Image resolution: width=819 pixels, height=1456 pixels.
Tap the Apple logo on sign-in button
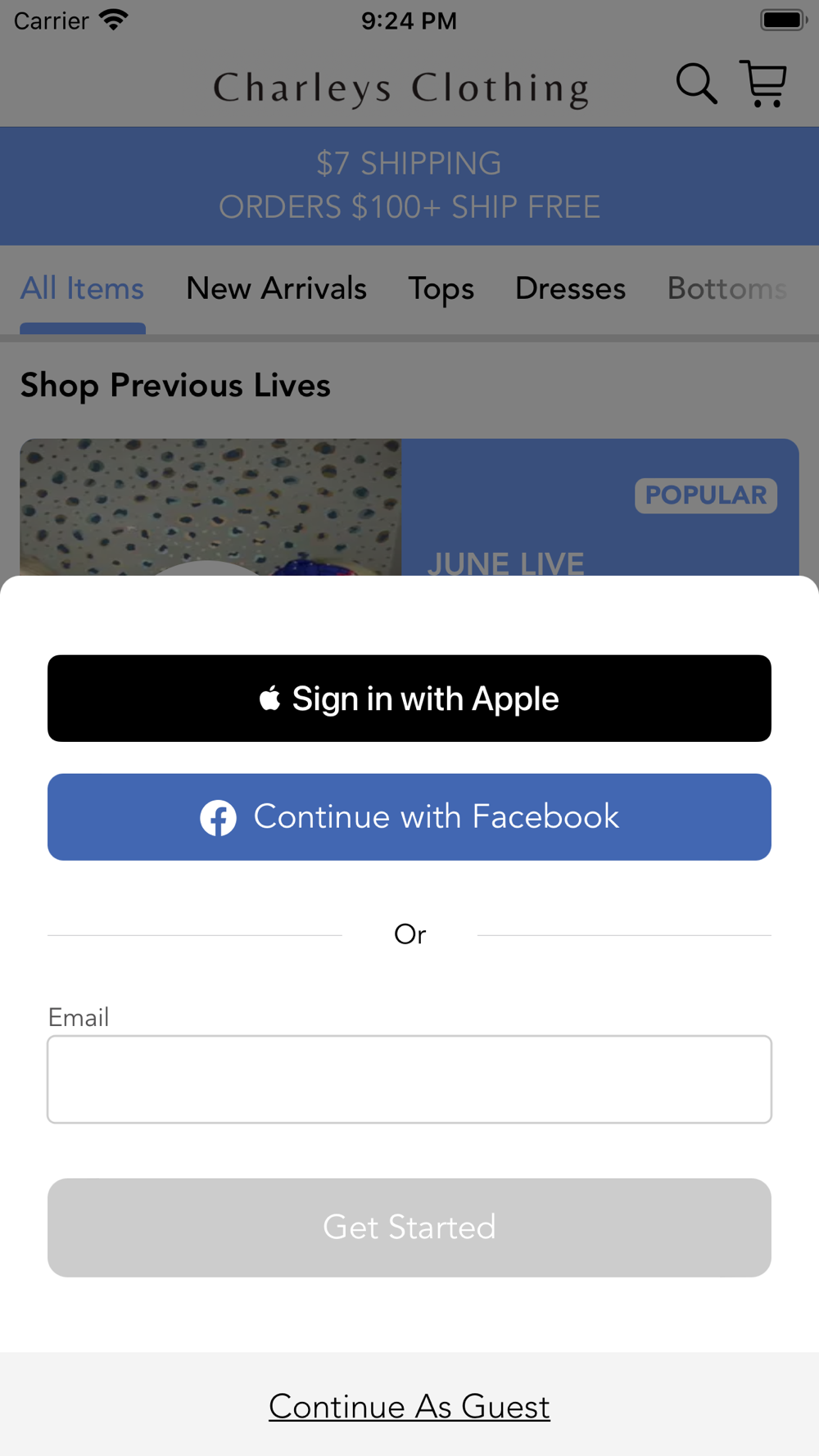point(269,698)
